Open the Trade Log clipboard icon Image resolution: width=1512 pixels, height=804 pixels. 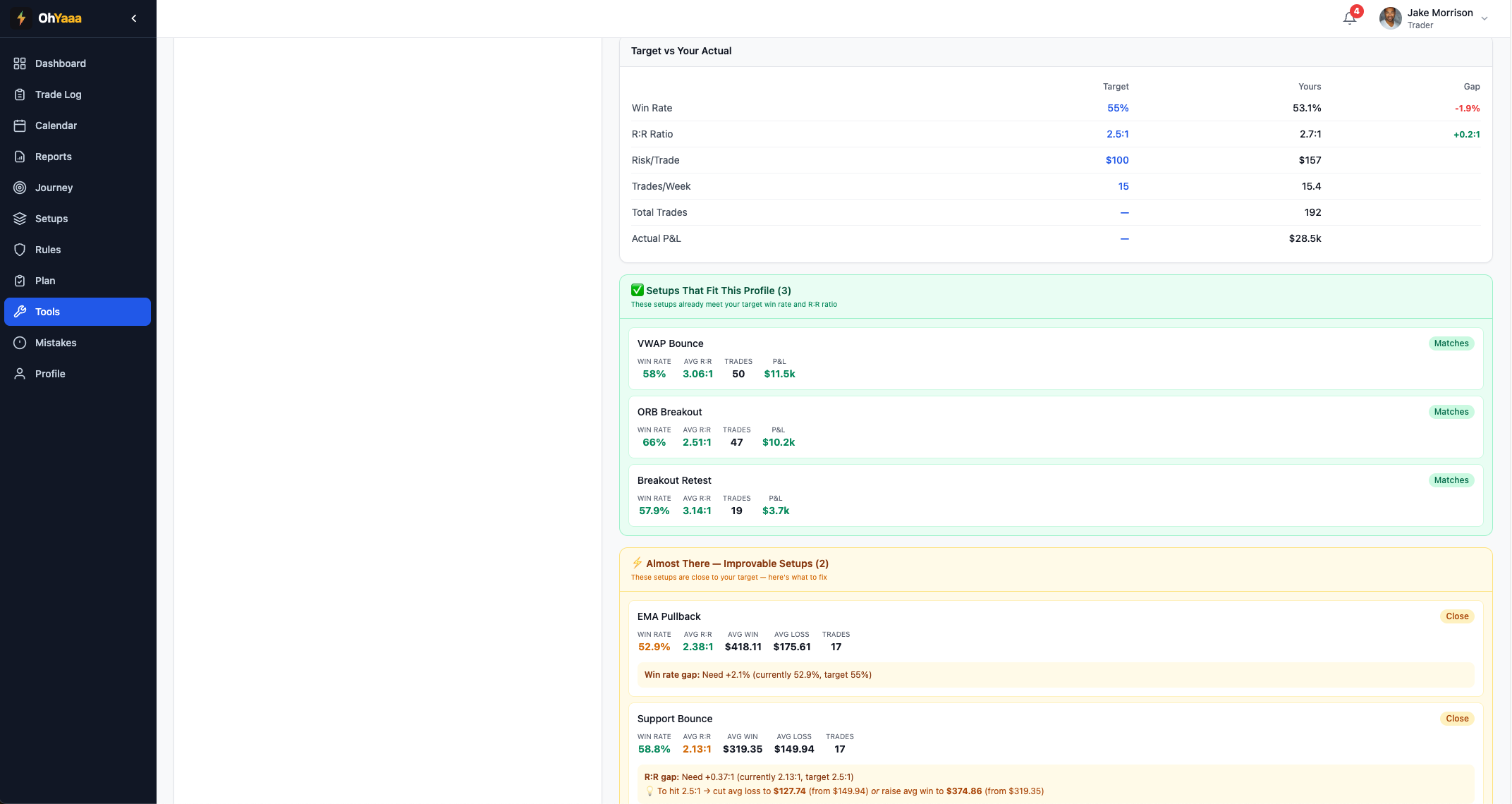pos(20,95)
